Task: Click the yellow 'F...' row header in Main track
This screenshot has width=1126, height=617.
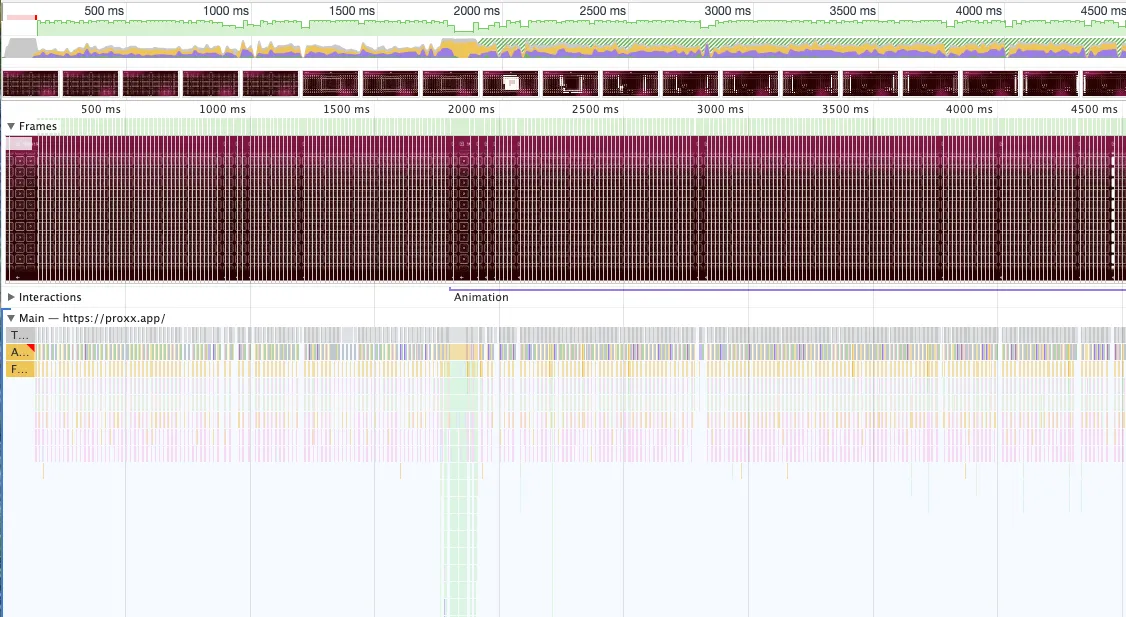Action: (x=16, y=368)
